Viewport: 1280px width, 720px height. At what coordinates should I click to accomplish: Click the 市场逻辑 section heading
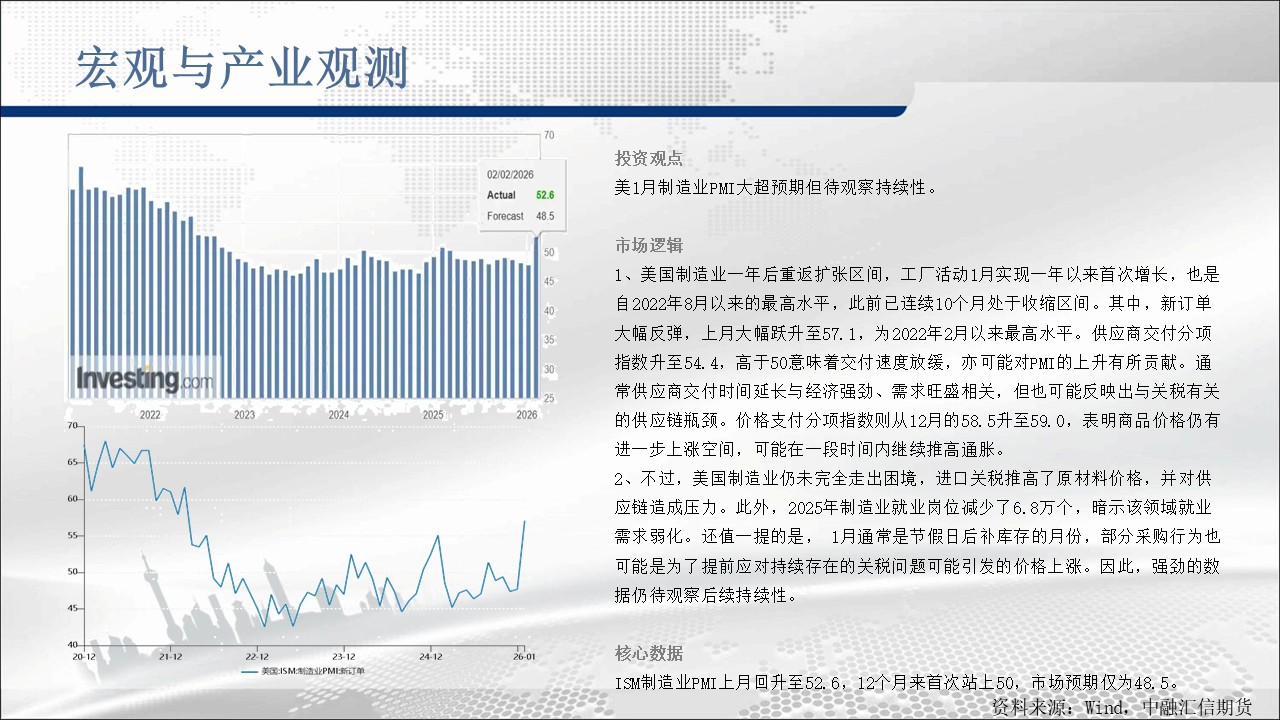(x=649, y=245)
